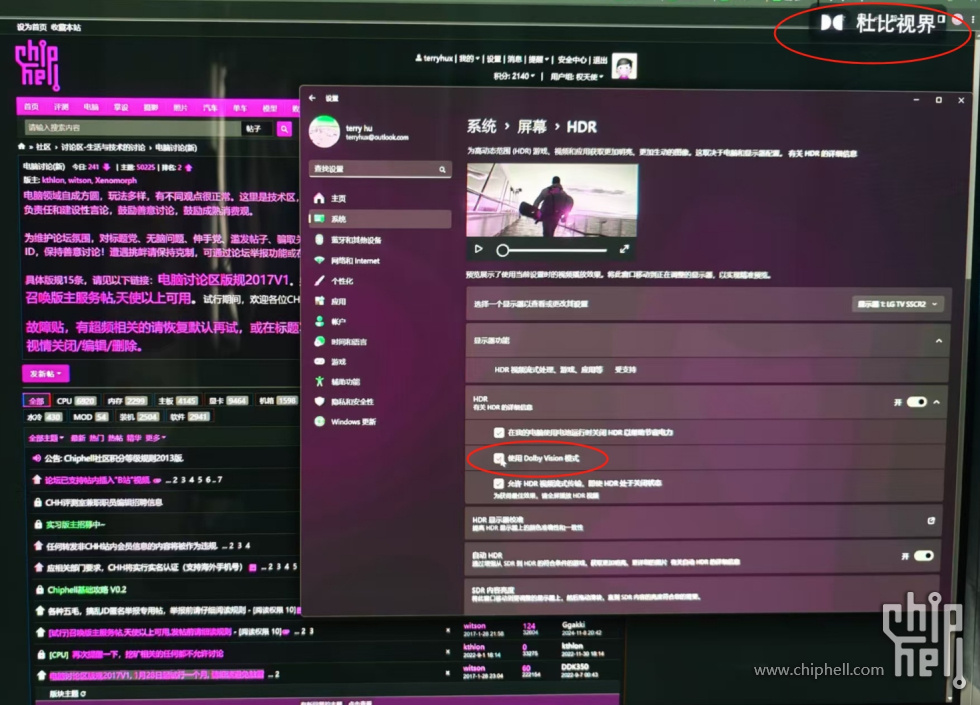Open 帖子 search type dropdown on forum
Image resolution: width=980 pixels, height=705 pixels.
(x=258, y=129)
